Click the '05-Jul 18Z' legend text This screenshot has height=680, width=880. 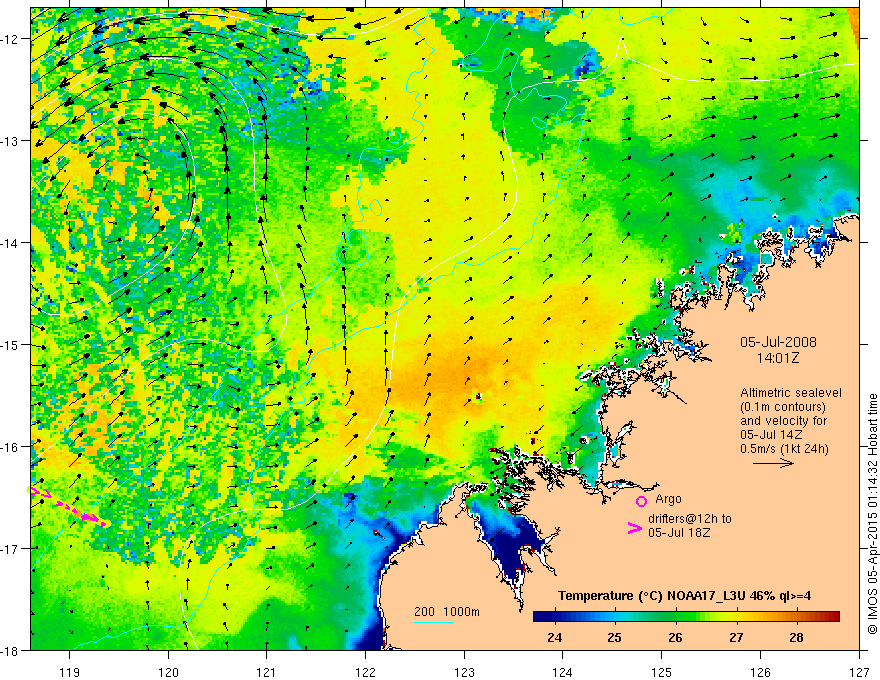[679, 532]
